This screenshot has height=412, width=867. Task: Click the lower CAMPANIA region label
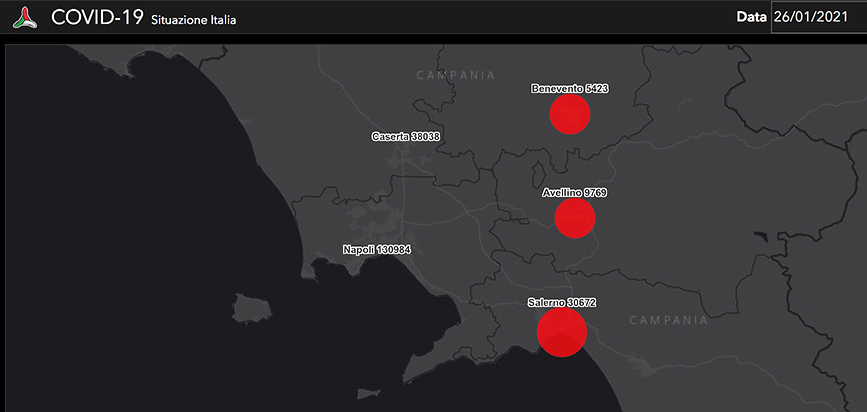click(x=668, y=320)
